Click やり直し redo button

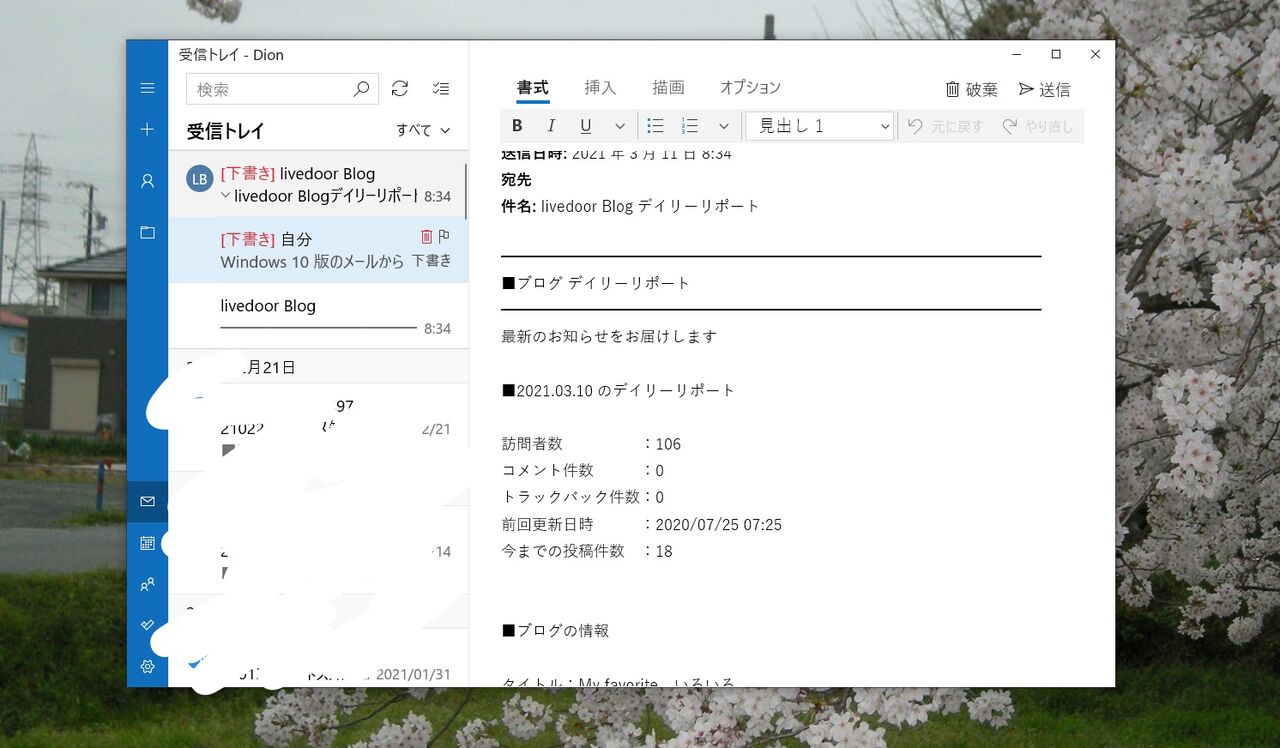point(1038,126)
